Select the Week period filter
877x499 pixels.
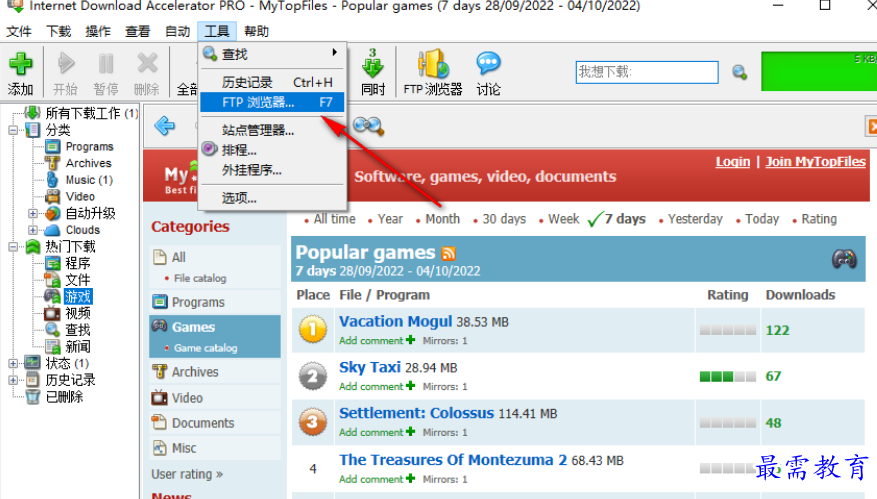pyautogui.click(x=563, y=219)
